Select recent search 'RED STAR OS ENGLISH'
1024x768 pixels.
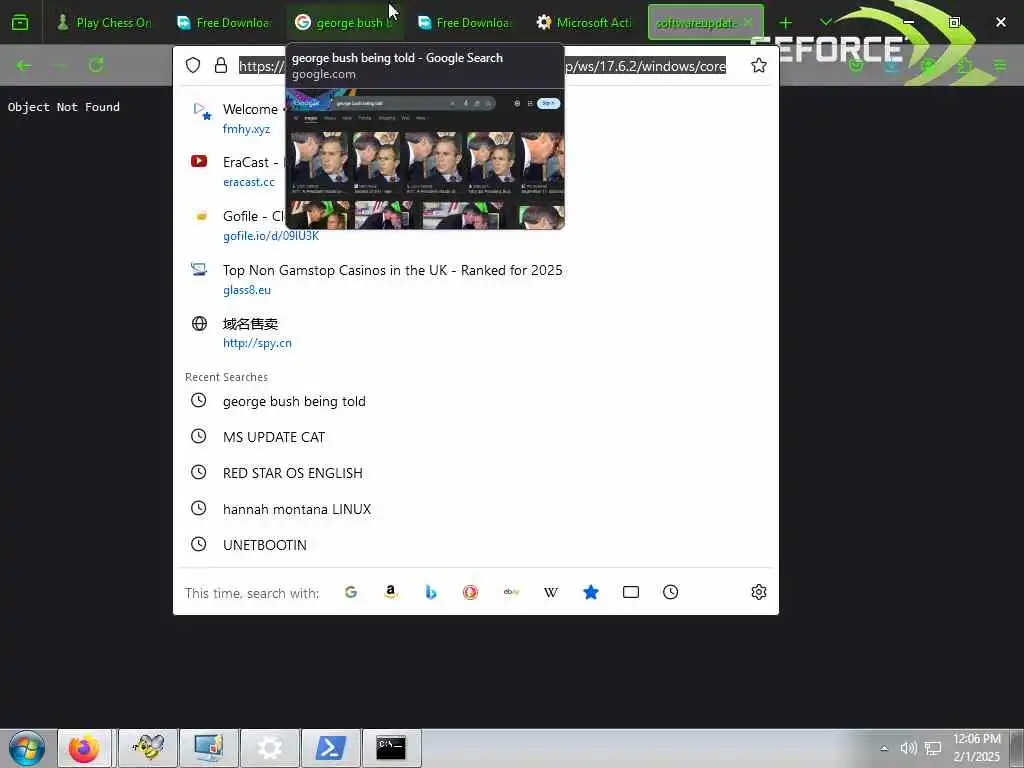click(x=475, y=473)
